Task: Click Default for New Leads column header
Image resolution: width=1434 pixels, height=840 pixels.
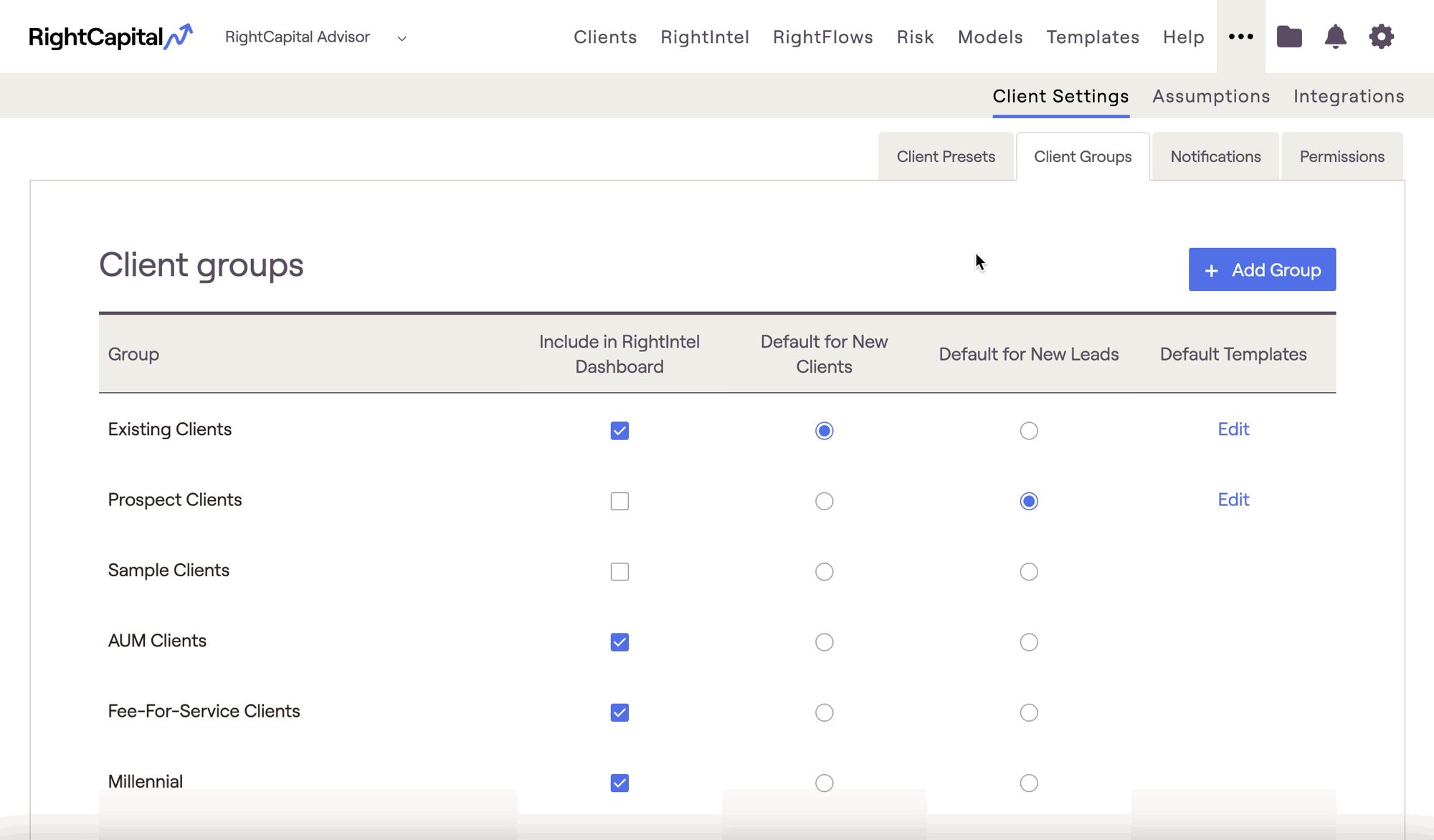Action: [1029, 354]
